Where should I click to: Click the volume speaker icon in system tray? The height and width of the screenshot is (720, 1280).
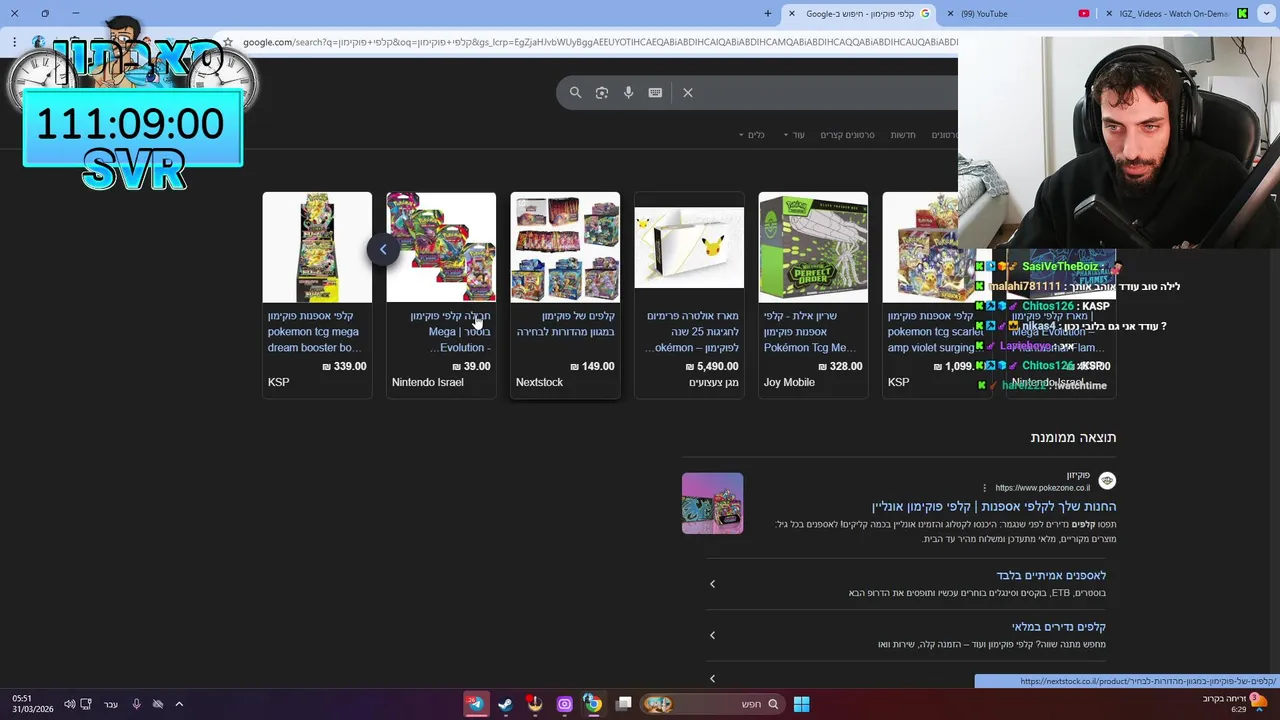(x=69, y=704)
